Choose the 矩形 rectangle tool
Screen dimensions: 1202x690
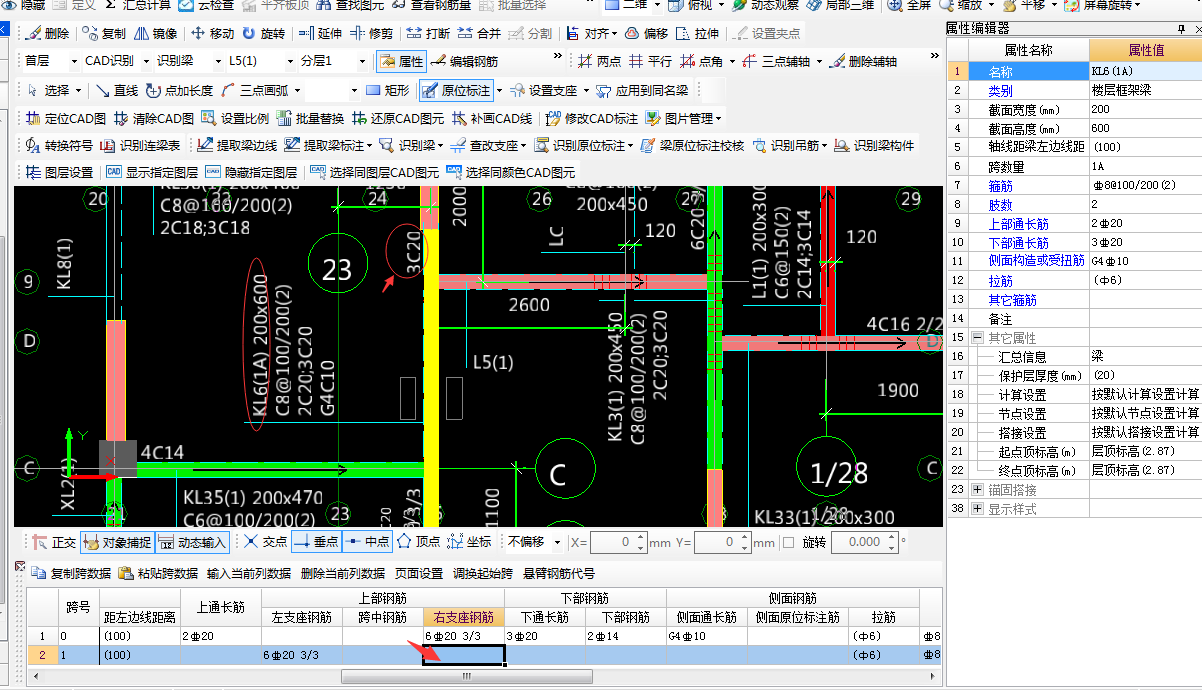(386, 91)
